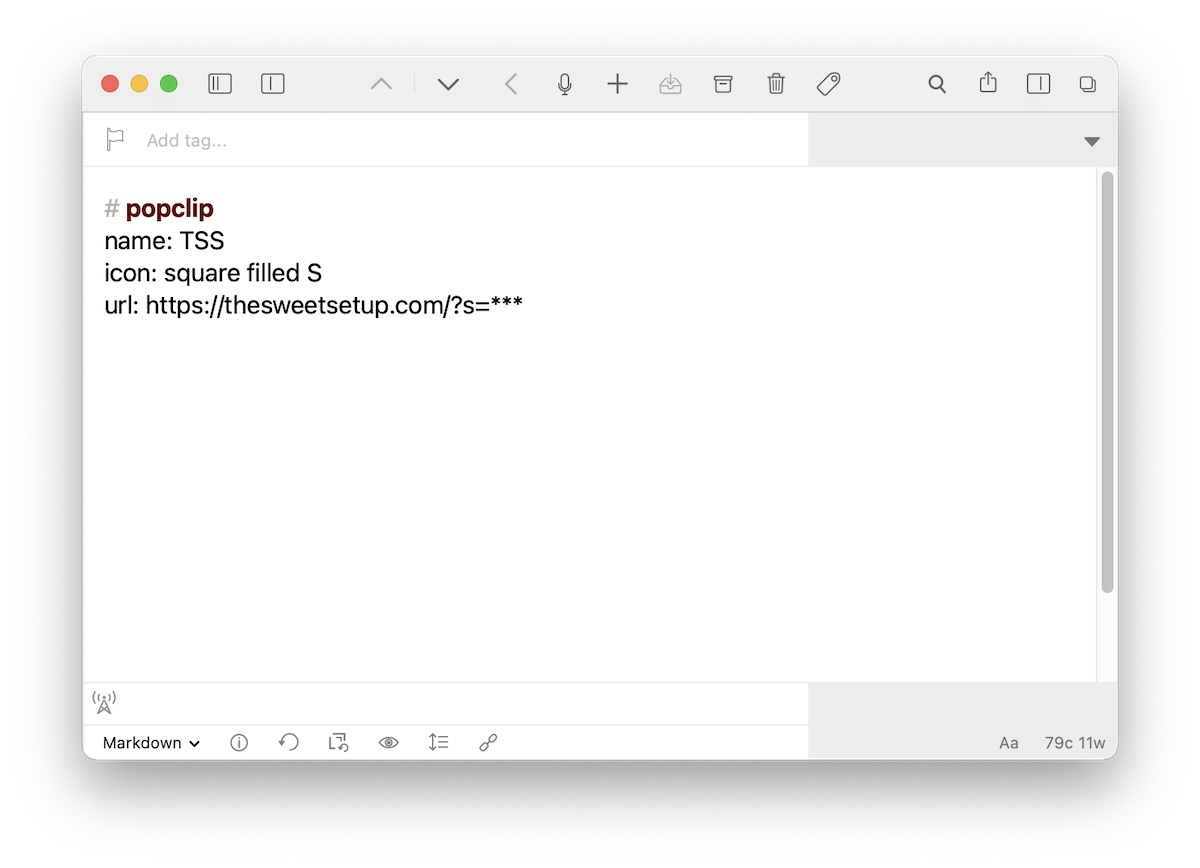Toggle link mode with chain icon
The height and width of the screenshot is (868, 1200).
click(488, 743)
